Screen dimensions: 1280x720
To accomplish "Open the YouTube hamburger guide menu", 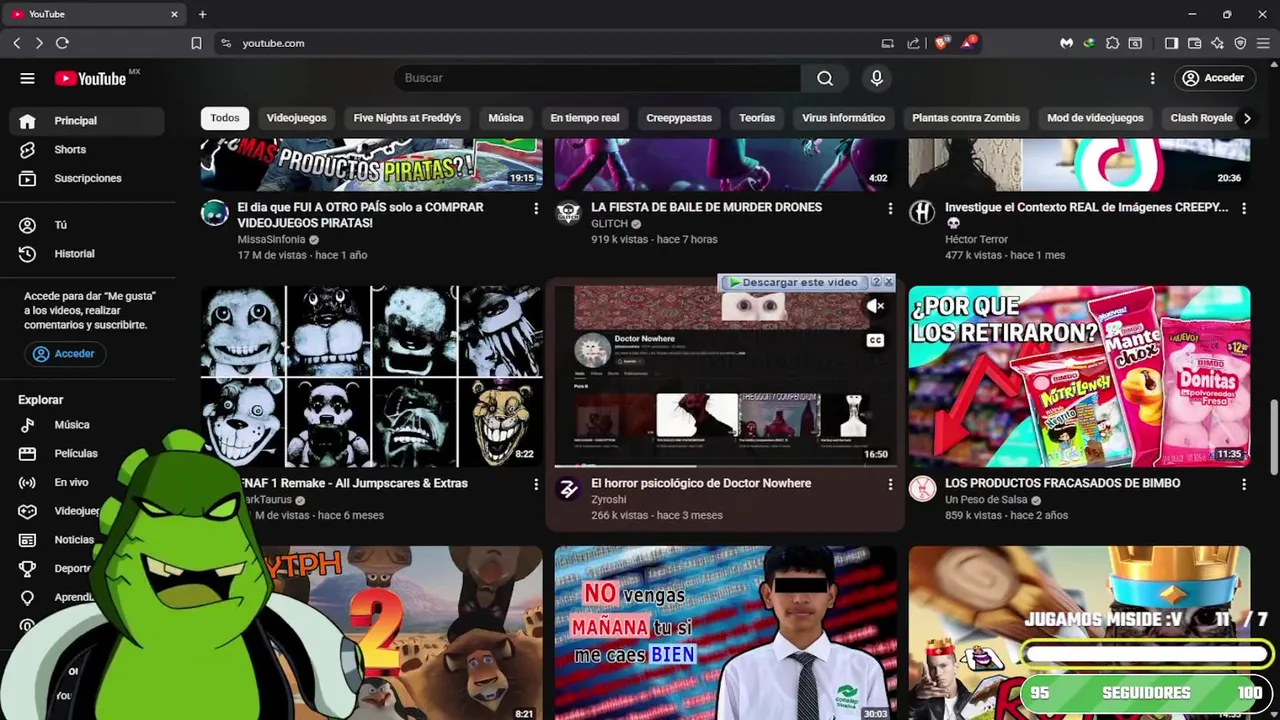I will (27, 78).
